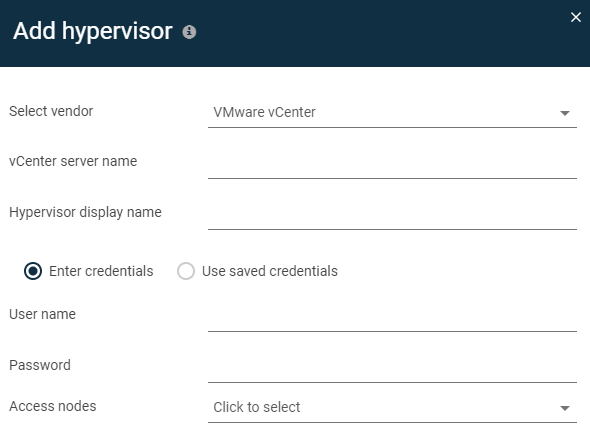Focus the Password input field
590x442 pixels.
click(392, 368)
